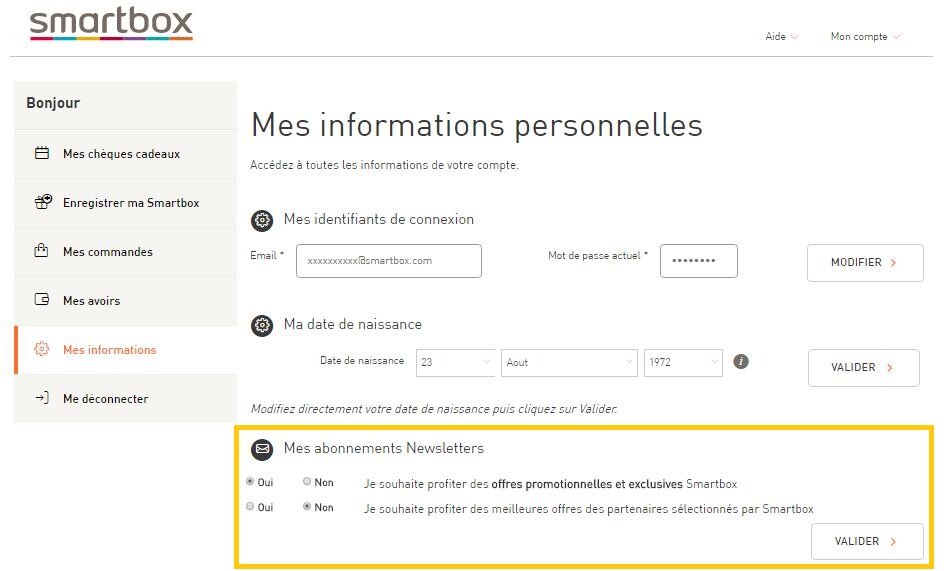Click the logout arrow icon
Viewport: 949px width, 571px height.
pyautogui.click(x=42, y=398)
